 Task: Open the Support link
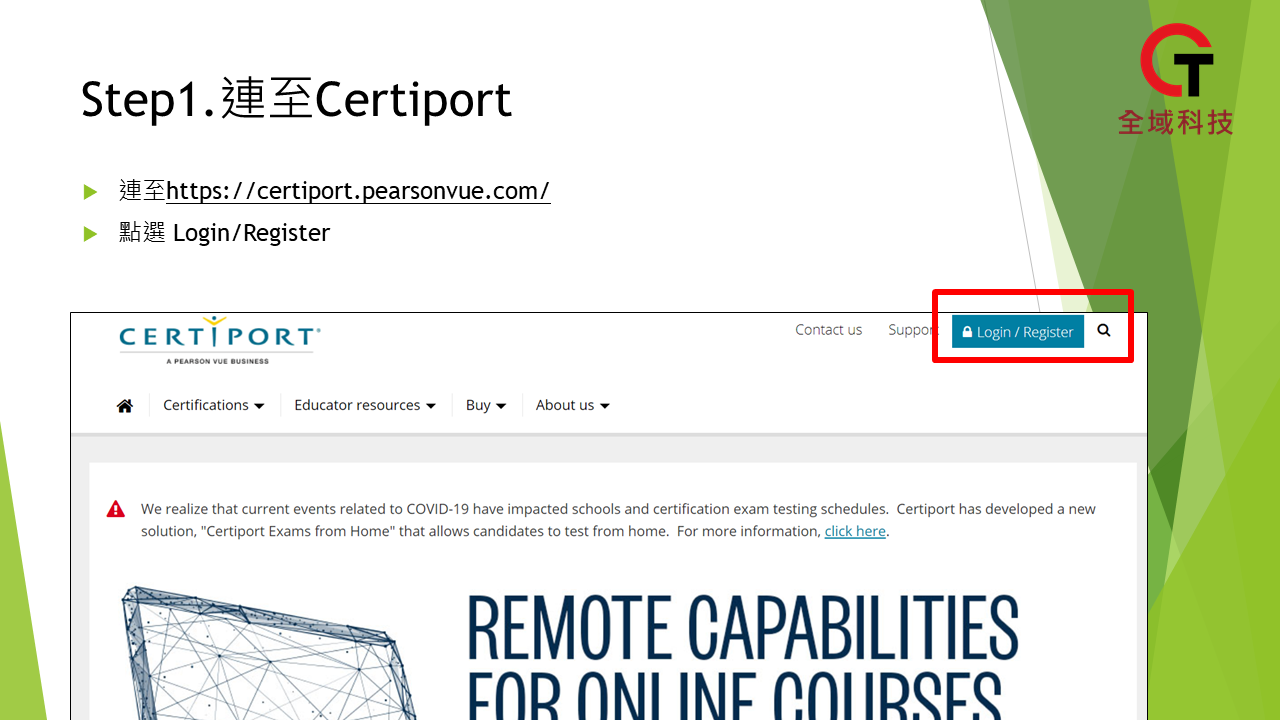(912, 330)
